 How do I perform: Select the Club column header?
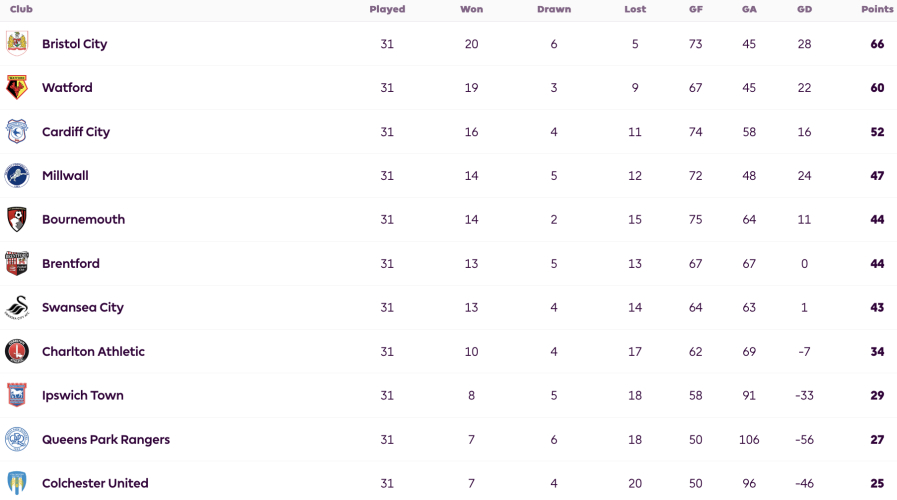click(21, 9)
